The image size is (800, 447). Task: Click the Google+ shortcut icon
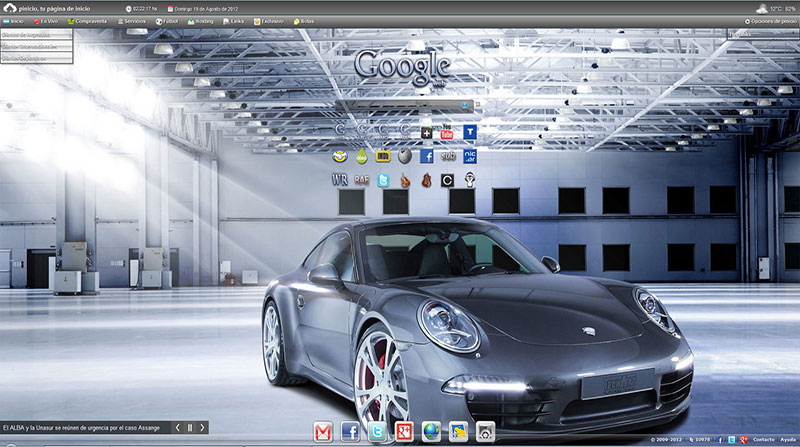[x=426, y=132]
